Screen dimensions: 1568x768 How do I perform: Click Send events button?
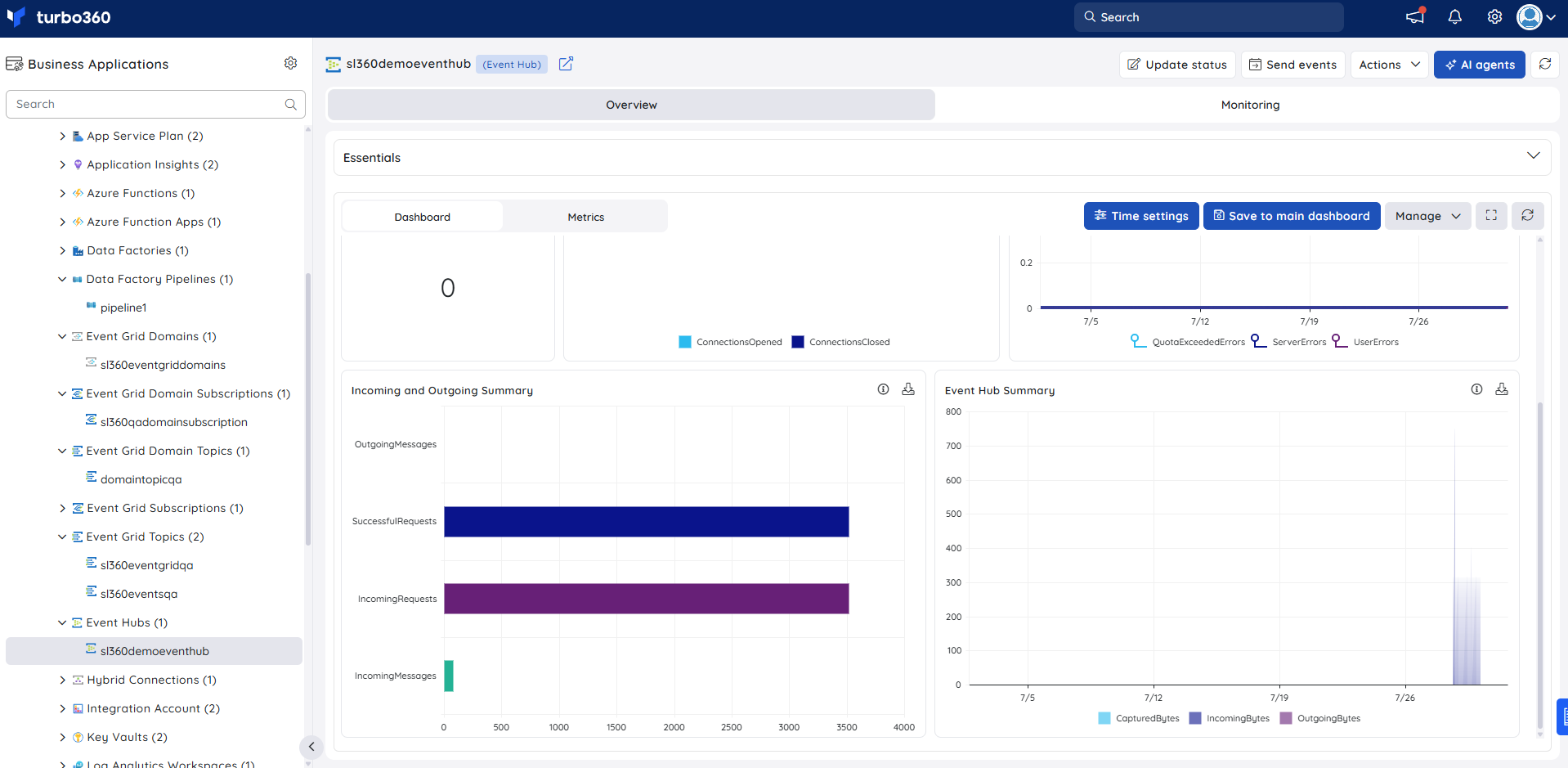(1292, 65)
